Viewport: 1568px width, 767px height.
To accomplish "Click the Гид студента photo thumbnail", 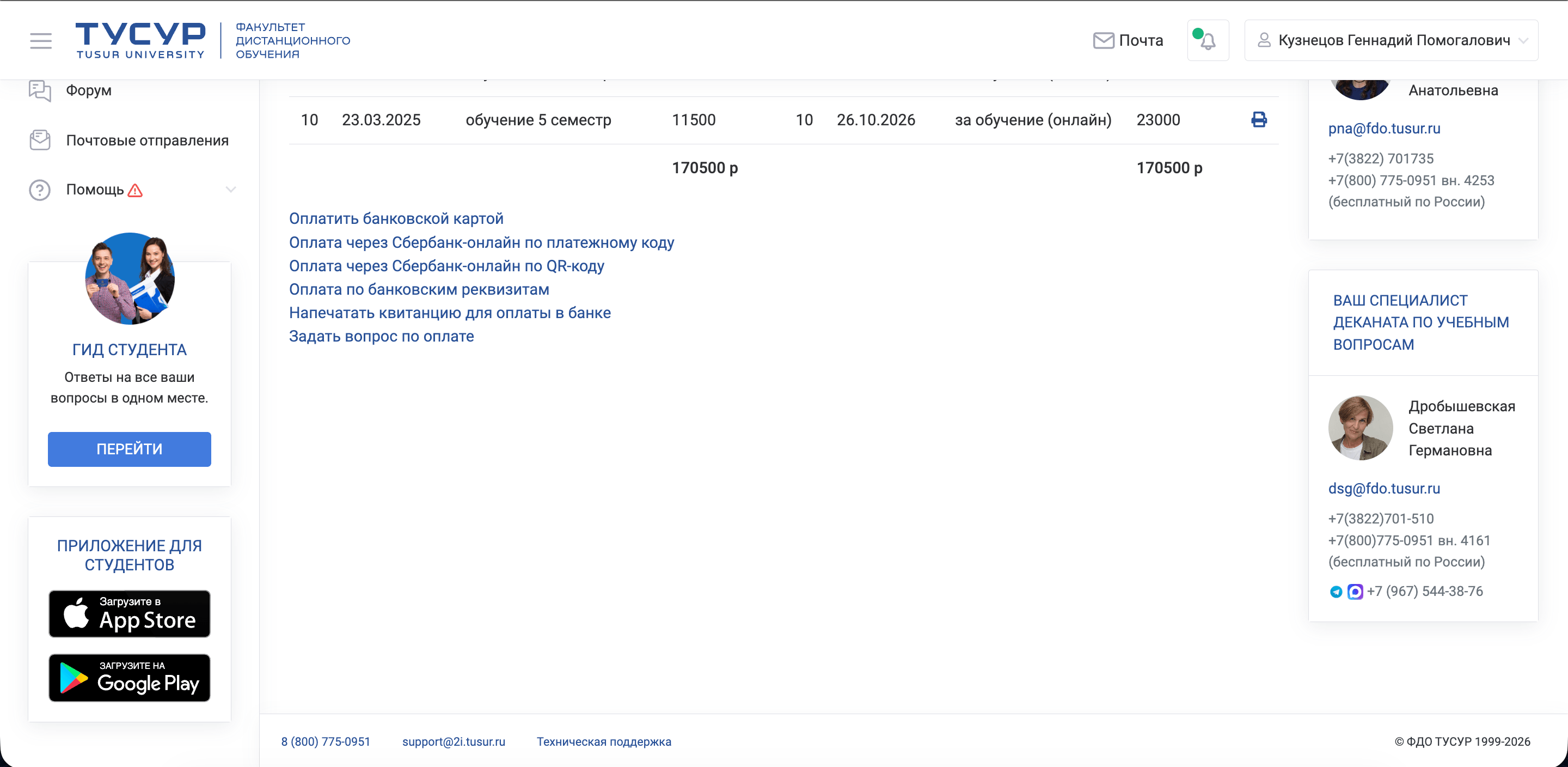I will (x=130, y=278).
